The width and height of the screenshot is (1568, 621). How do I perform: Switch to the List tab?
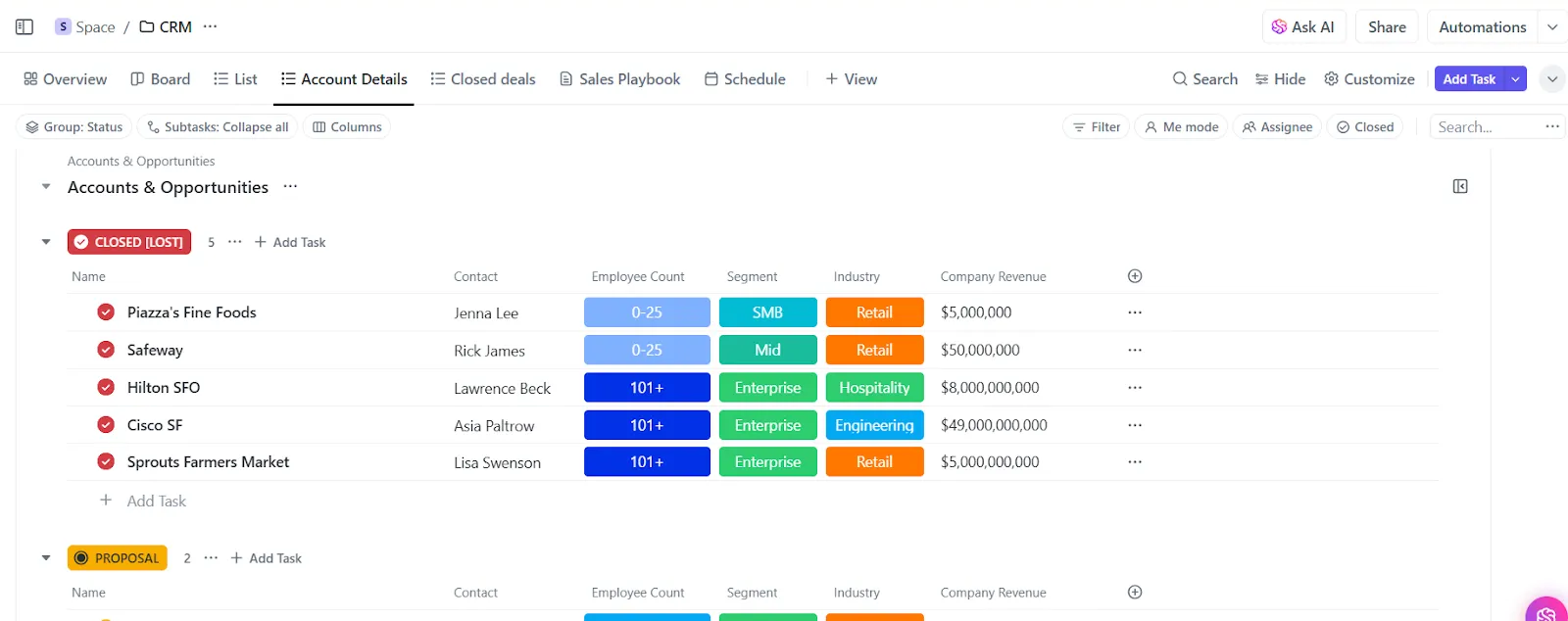click(235, 79)
